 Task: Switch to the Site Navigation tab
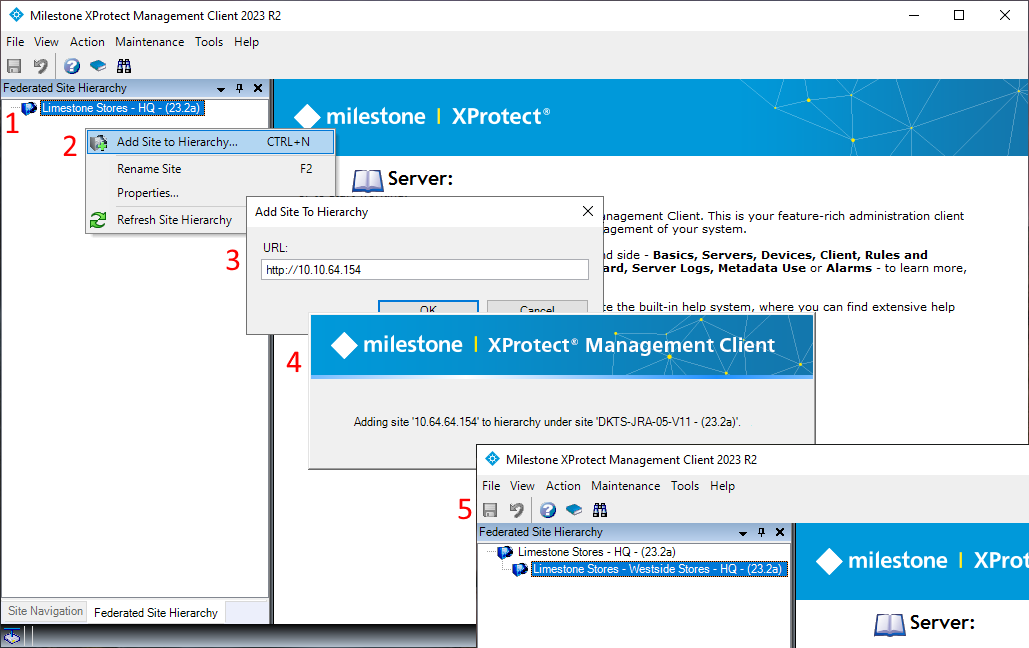[x=45, y=611]
